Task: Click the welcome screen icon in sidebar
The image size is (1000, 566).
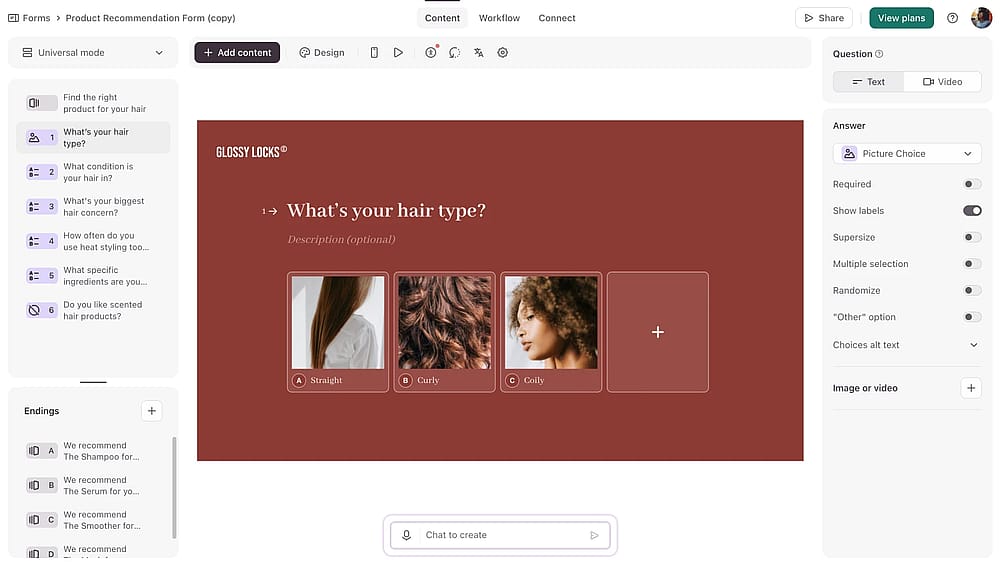Action: pyautogui.click(x=41, y=103)
